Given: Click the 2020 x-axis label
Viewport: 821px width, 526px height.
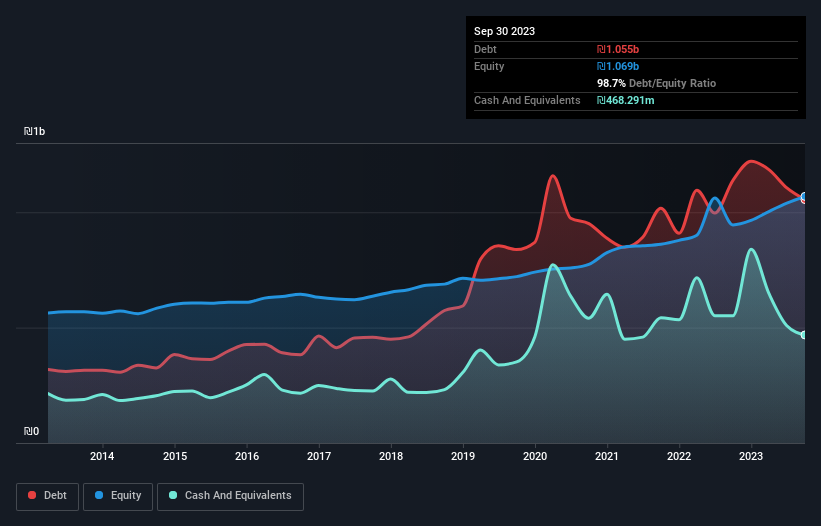Looking at the screenshot, I should coord(535,456).
